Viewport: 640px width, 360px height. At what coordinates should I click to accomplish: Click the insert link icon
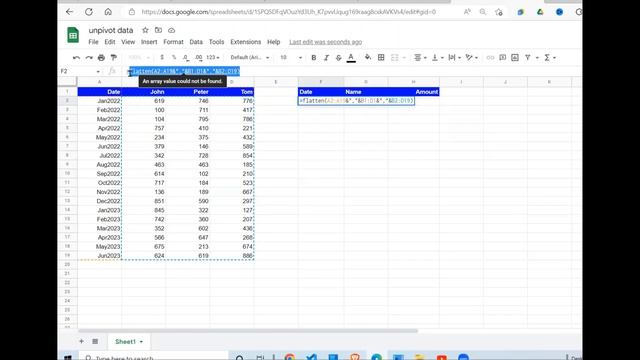(490, 58)
